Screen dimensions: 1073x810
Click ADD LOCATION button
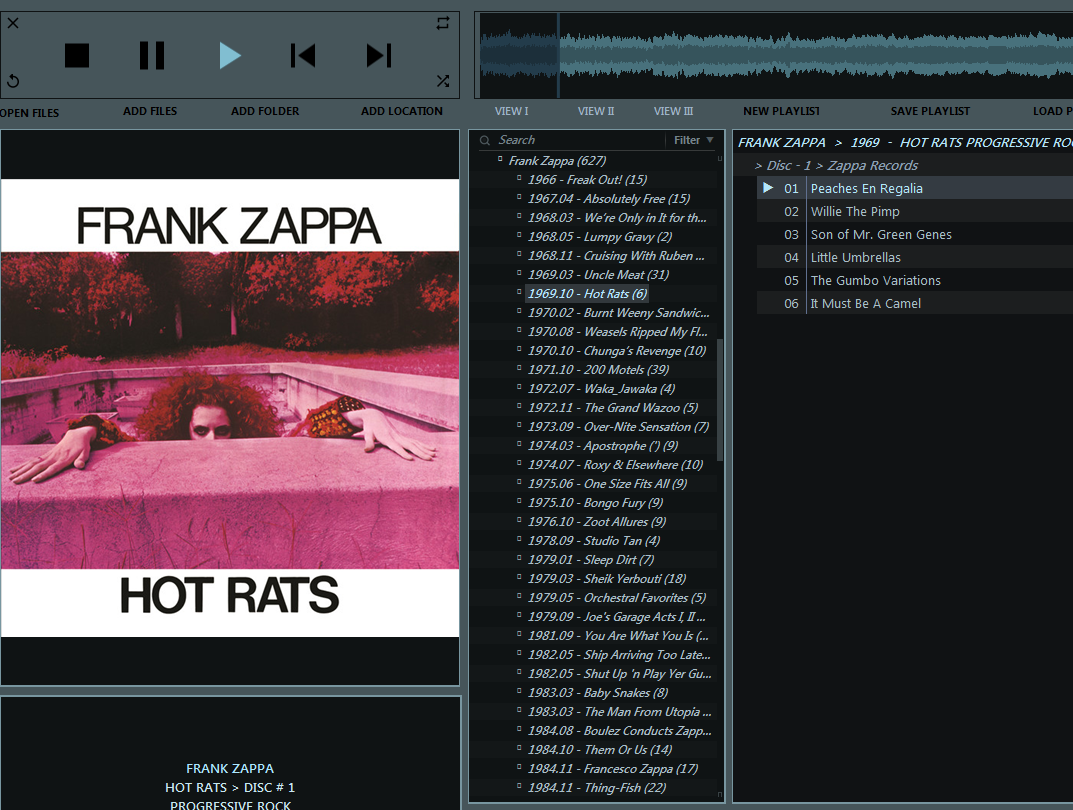pos(402,111)
